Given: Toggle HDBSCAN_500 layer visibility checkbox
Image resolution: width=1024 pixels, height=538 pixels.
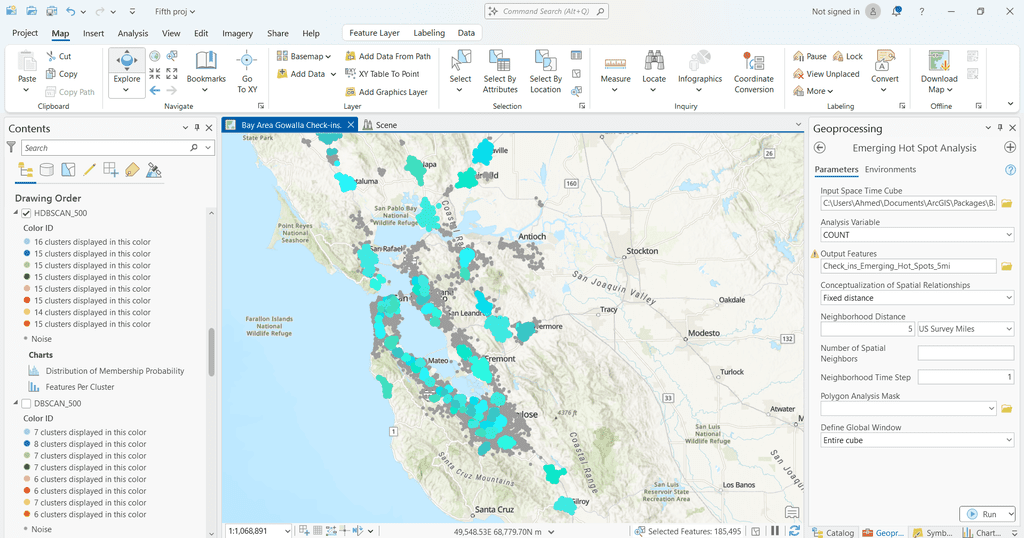Looking at the screenshot, I should click(x=26, y=213).
